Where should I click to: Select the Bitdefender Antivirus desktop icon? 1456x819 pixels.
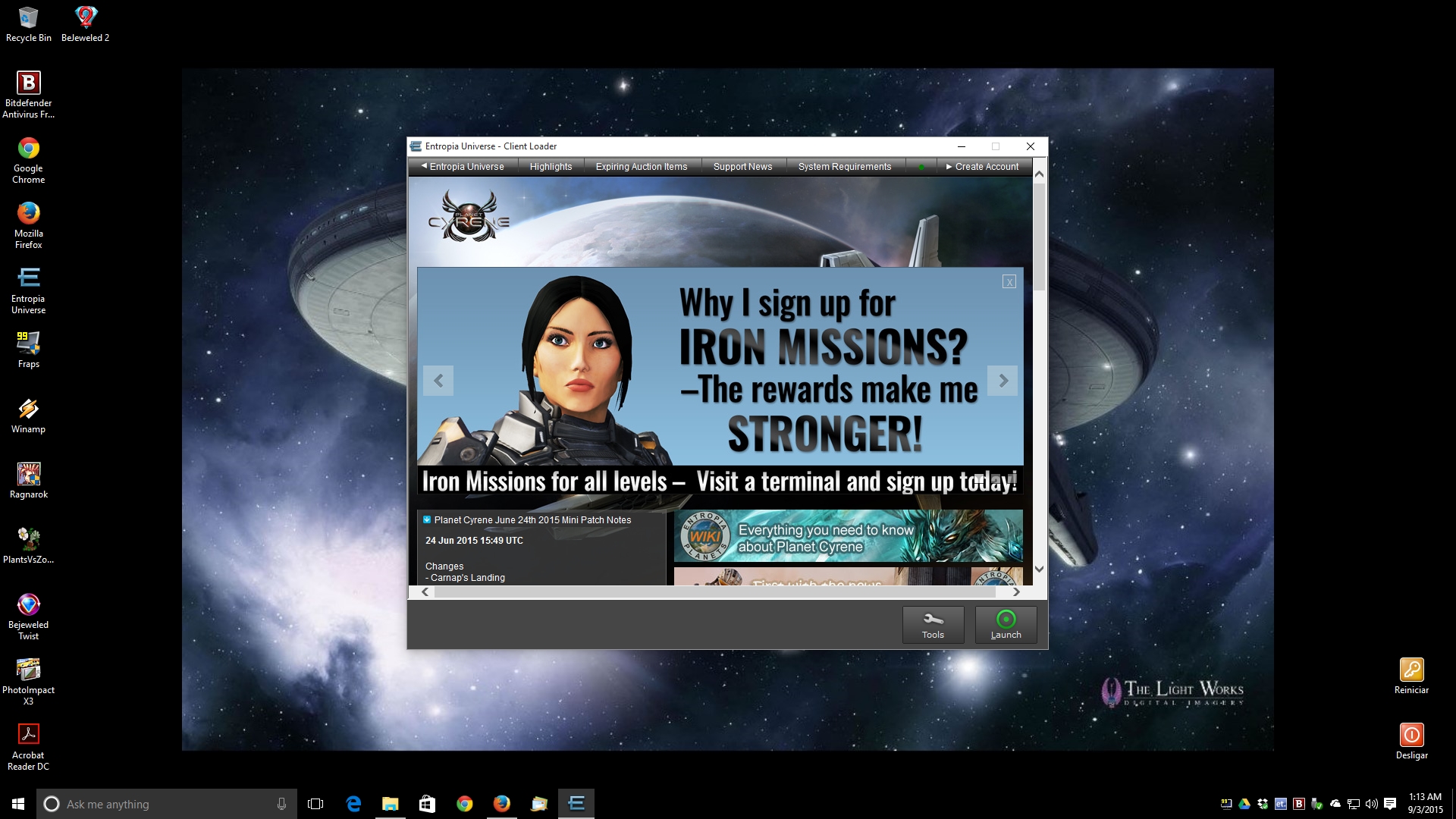coord(28,95)
